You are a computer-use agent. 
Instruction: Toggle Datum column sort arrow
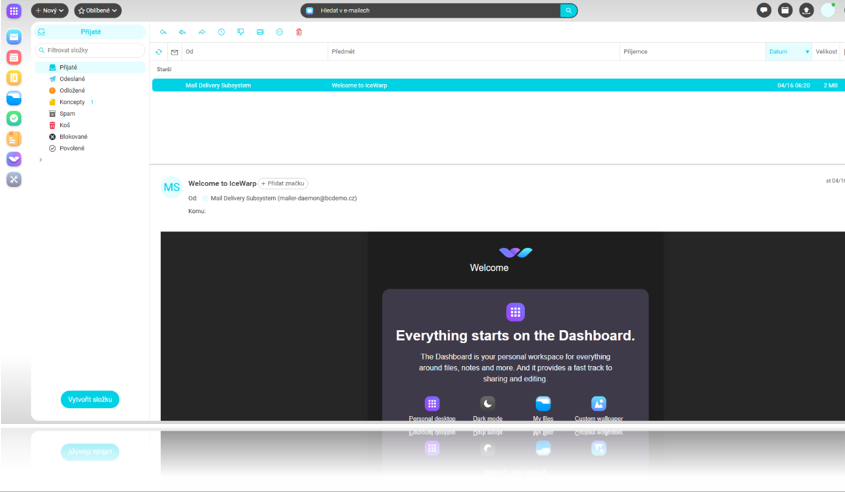click(x=807, y=52)
